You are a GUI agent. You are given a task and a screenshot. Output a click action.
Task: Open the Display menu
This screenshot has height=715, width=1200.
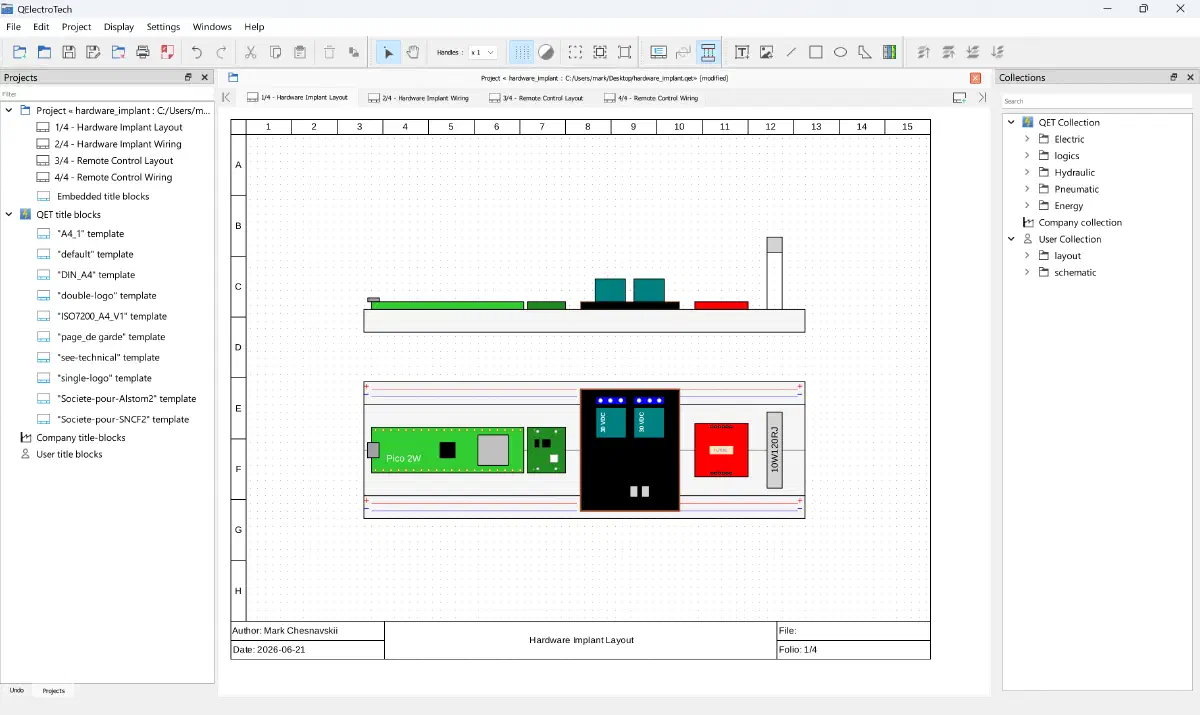tap(119, 27)
